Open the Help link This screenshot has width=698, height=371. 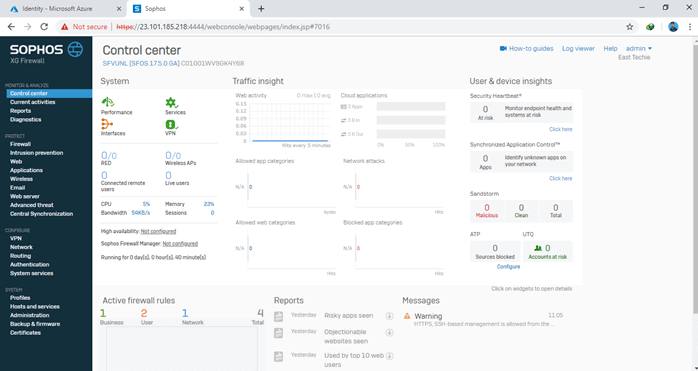[x=610, y=49]
